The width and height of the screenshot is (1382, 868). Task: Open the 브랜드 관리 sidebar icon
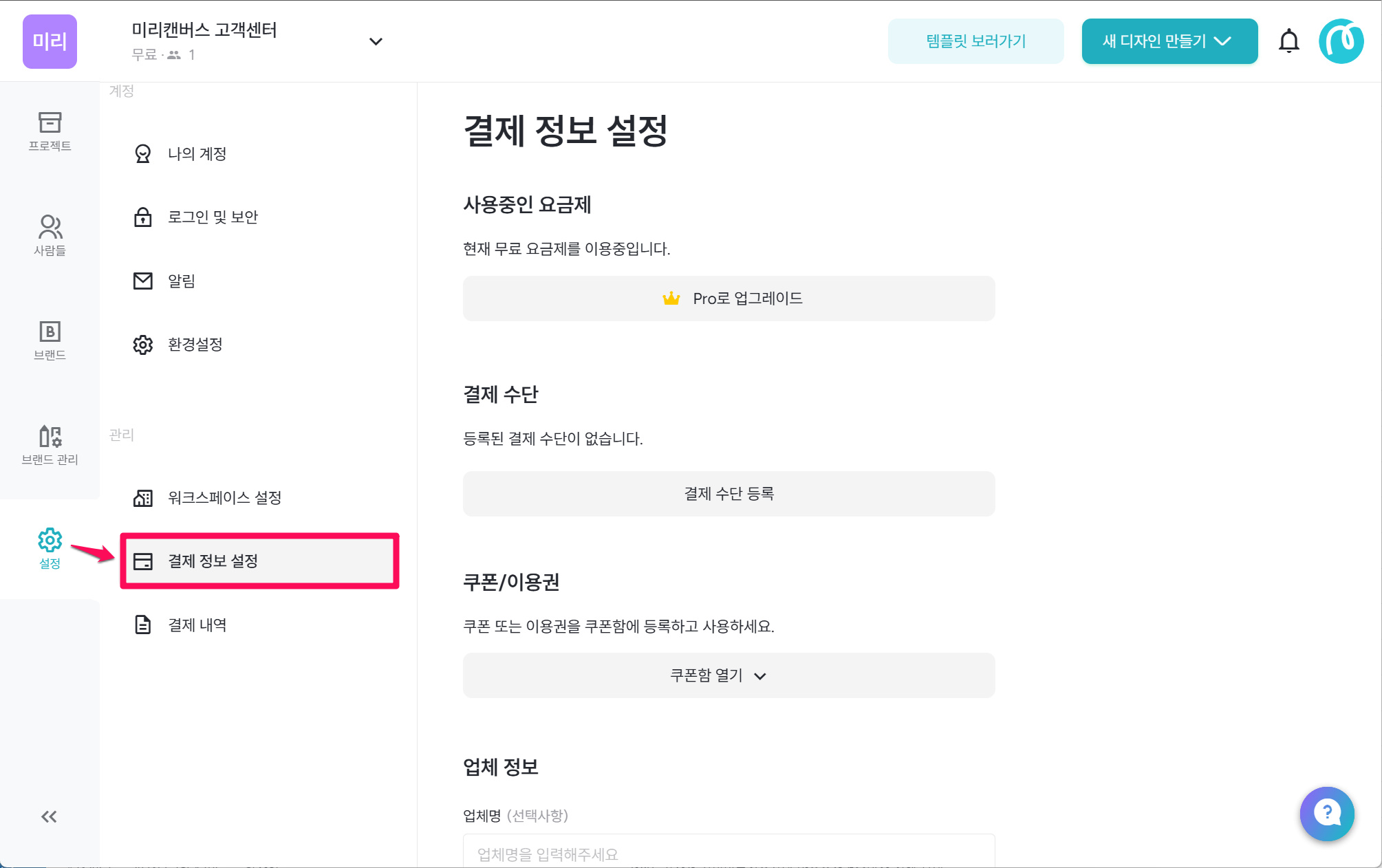click(x=50, y=444)
